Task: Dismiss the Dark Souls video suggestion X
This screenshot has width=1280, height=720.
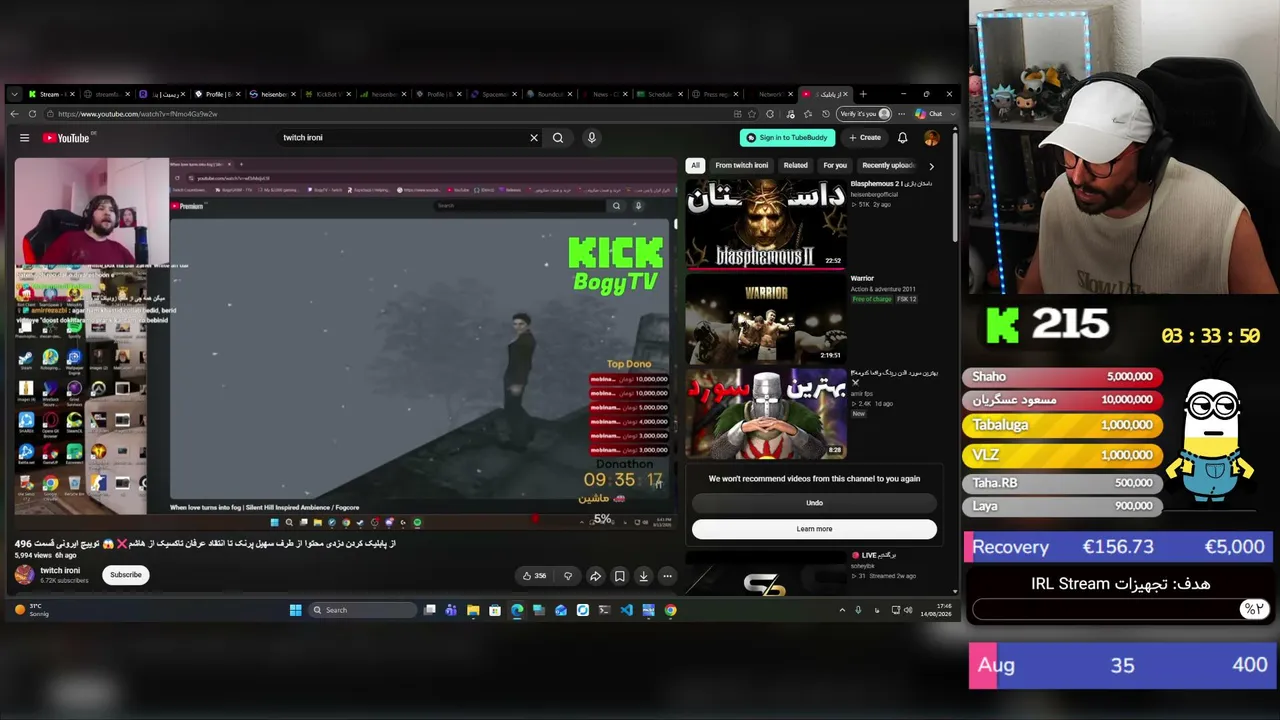Action: click(855, 383)
